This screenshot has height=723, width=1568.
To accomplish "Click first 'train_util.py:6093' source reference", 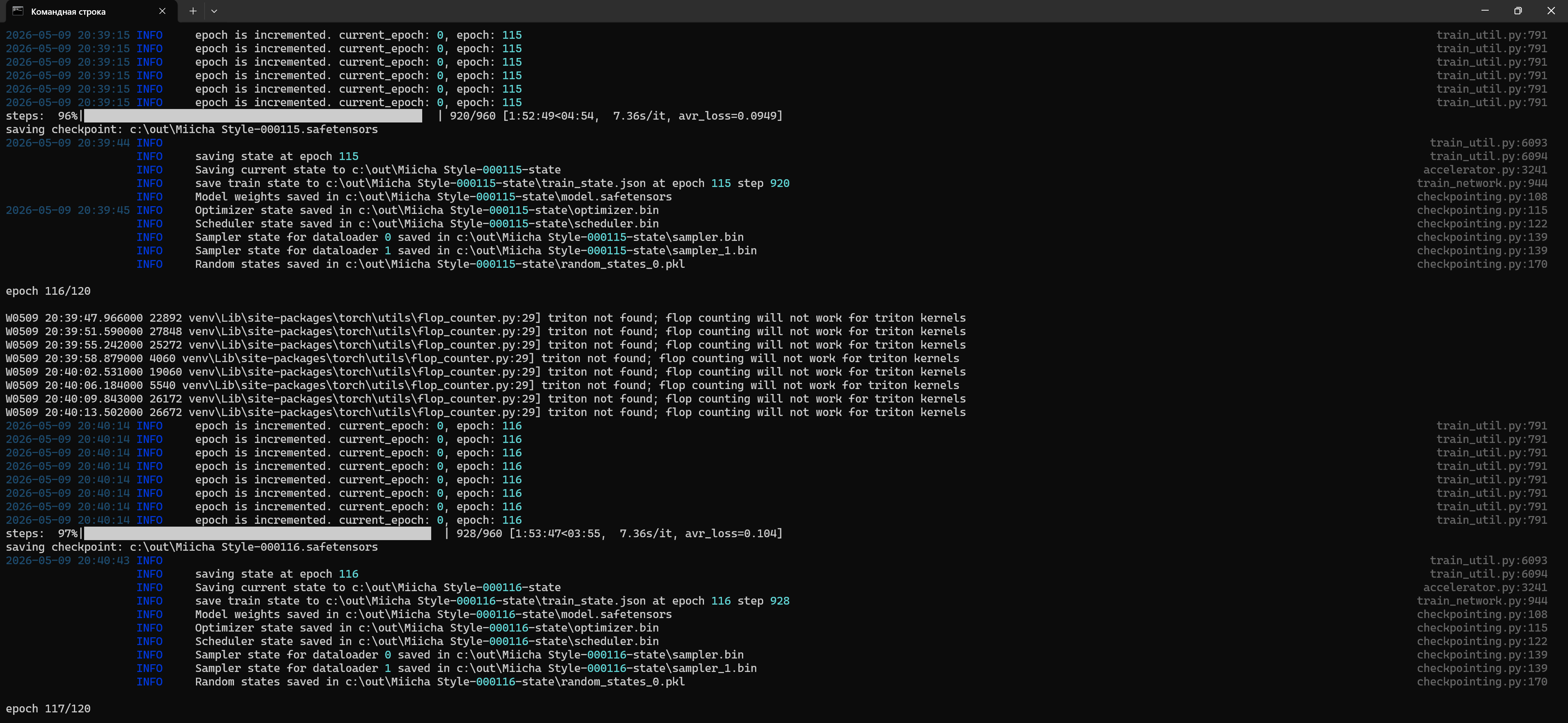I will point(1488,143).
